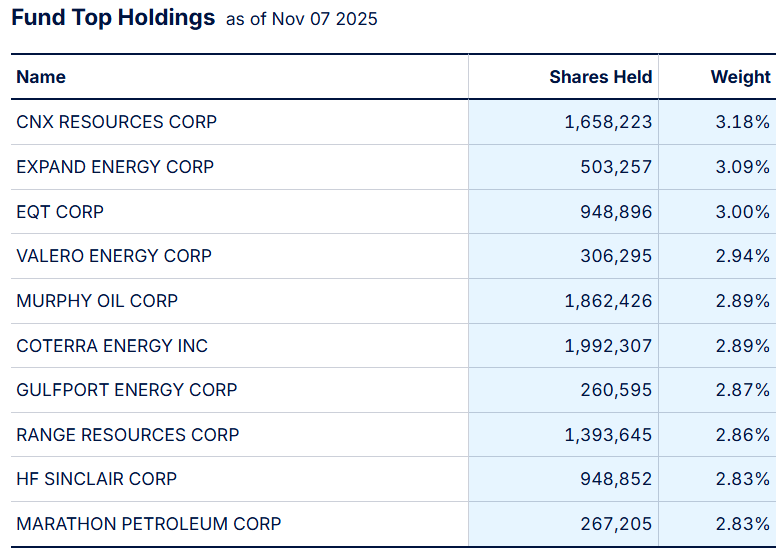
Task: Select MARATHON PETROLEUM CORP holding
Action: pyautogui.click(x=149, y=524)
